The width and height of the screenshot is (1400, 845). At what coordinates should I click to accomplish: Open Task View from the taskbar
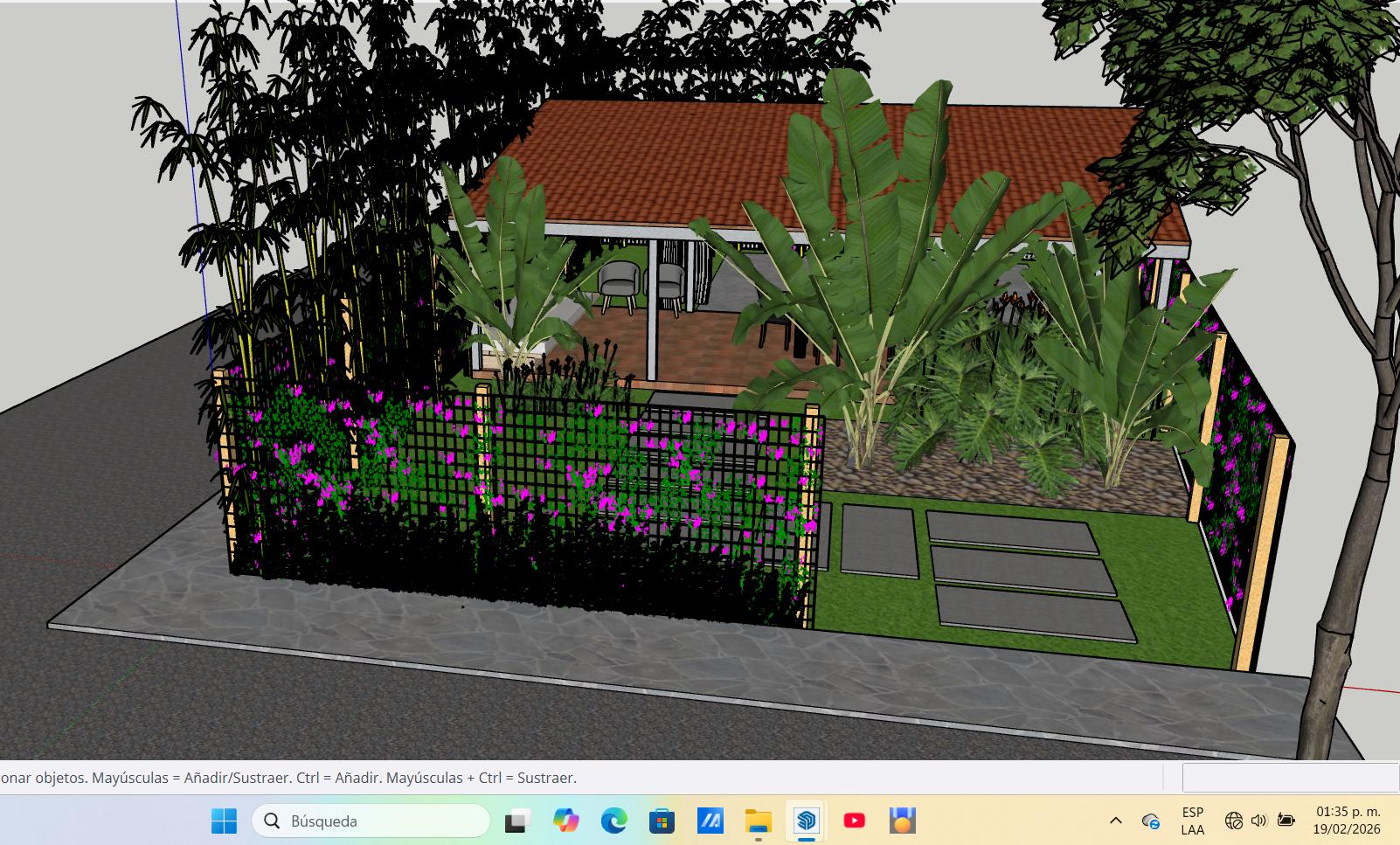[x=517, y=821]
